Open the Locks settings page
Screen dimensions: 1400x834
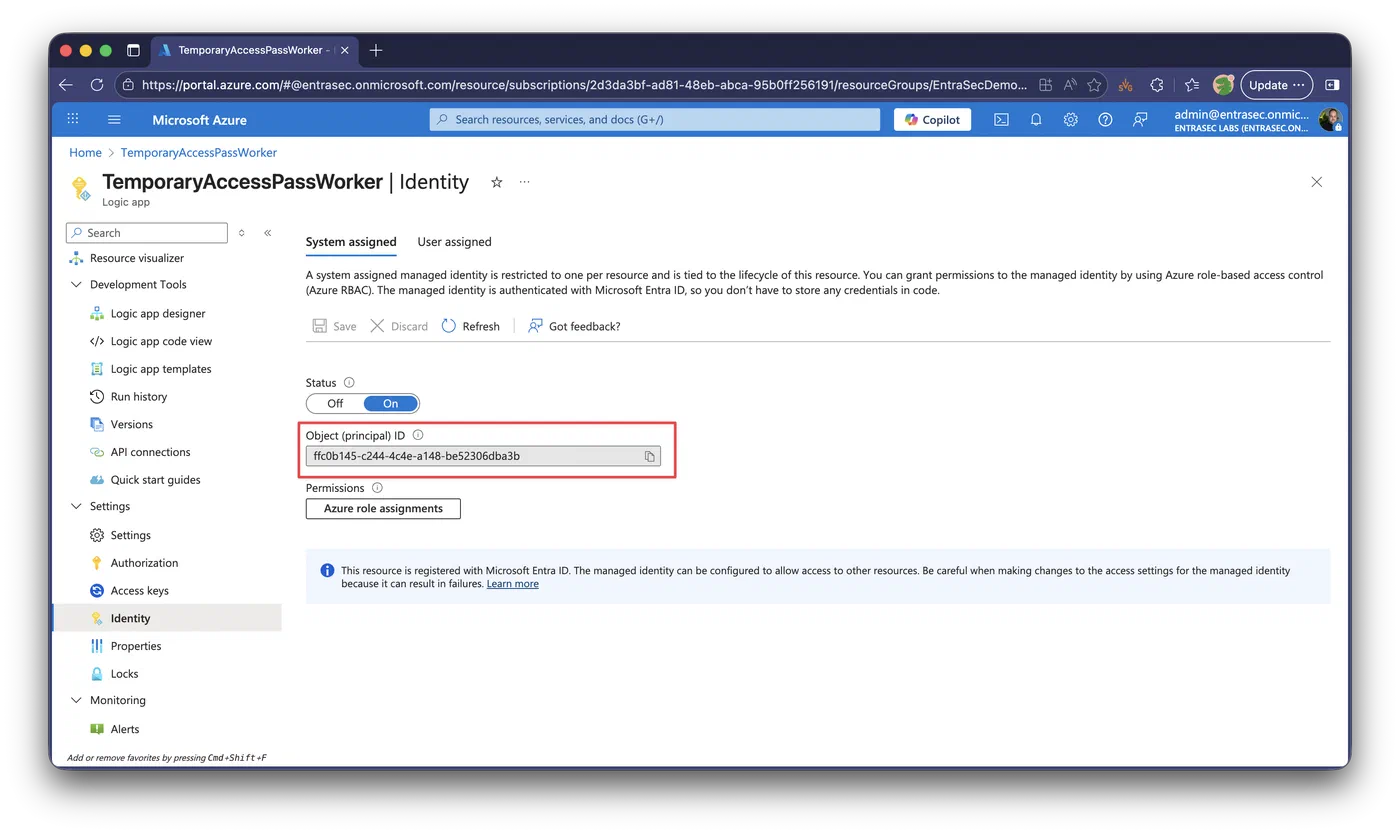tap(124, 674)
